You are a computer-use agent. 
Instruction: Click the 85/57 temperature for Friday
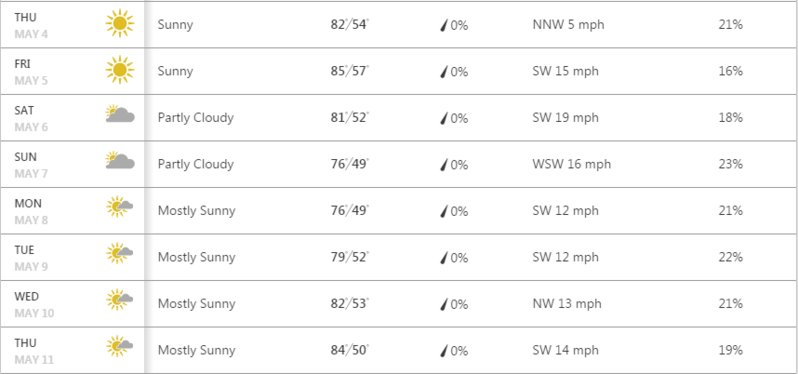pyautogui.click(x=350, y=71)
